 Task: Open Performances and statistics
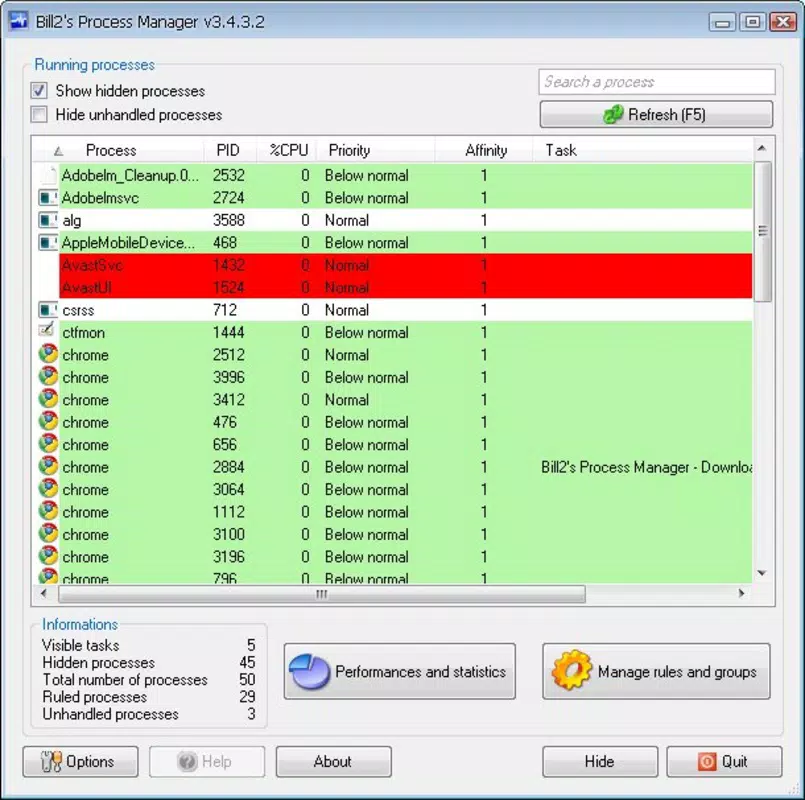tap(399, 671)
